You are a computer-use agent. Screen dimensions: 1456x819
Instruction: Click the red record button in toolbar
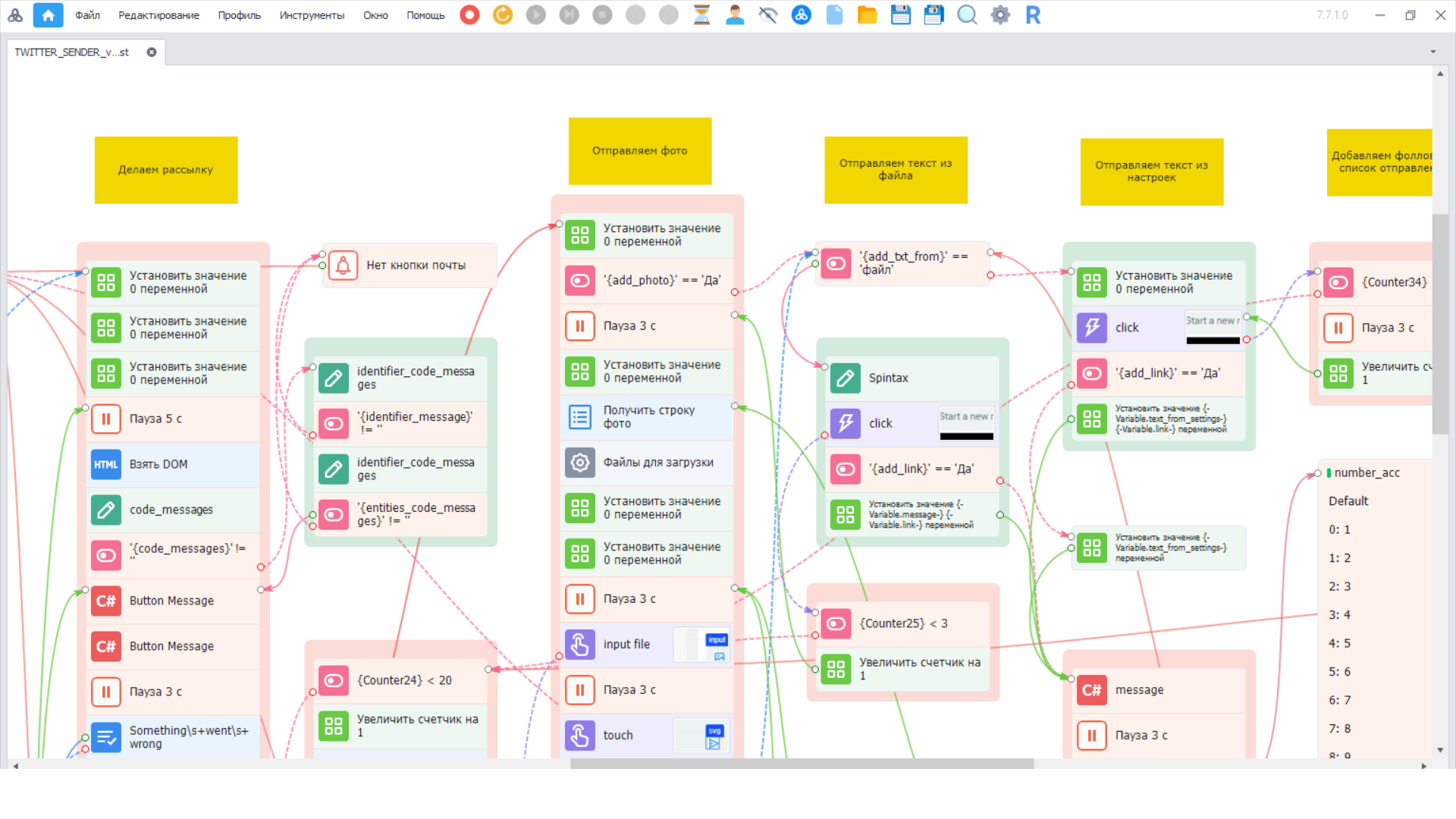(469, 14)
